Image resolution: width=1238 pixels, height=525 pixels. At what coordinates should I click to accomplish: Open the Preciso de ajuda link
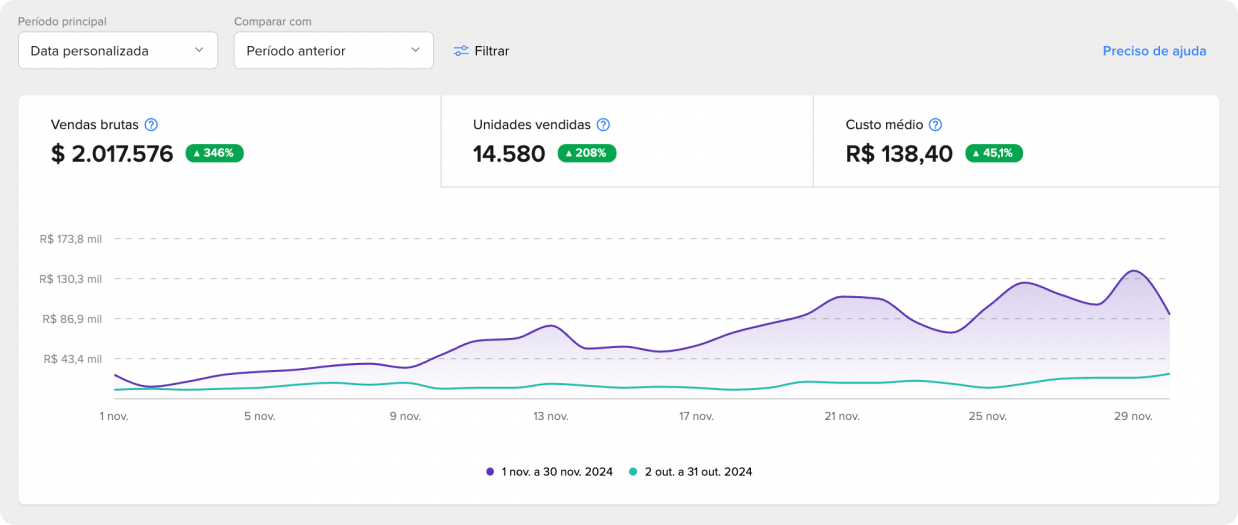[x=1154, y=51]
